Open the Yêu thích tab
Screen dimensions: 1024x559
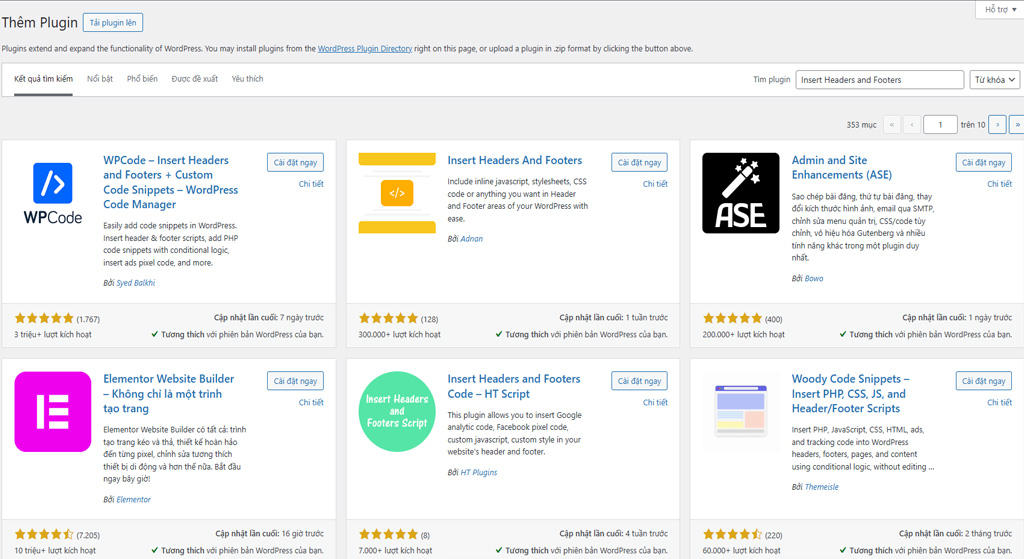tap(247, 79)
